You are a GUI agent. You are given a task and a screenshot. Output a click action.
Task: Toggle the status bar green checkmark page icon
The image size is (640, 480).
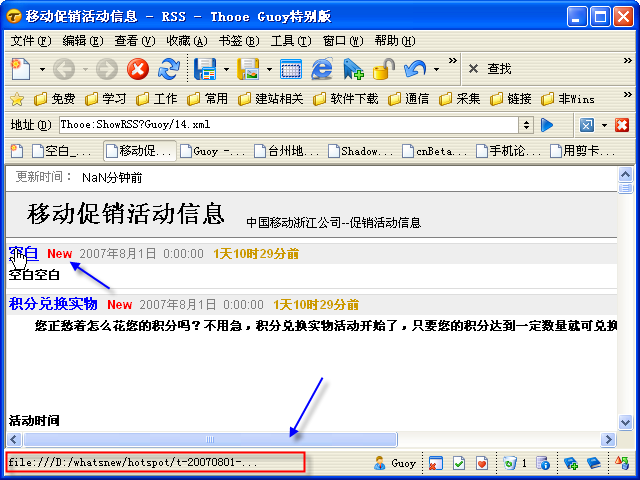459,463
